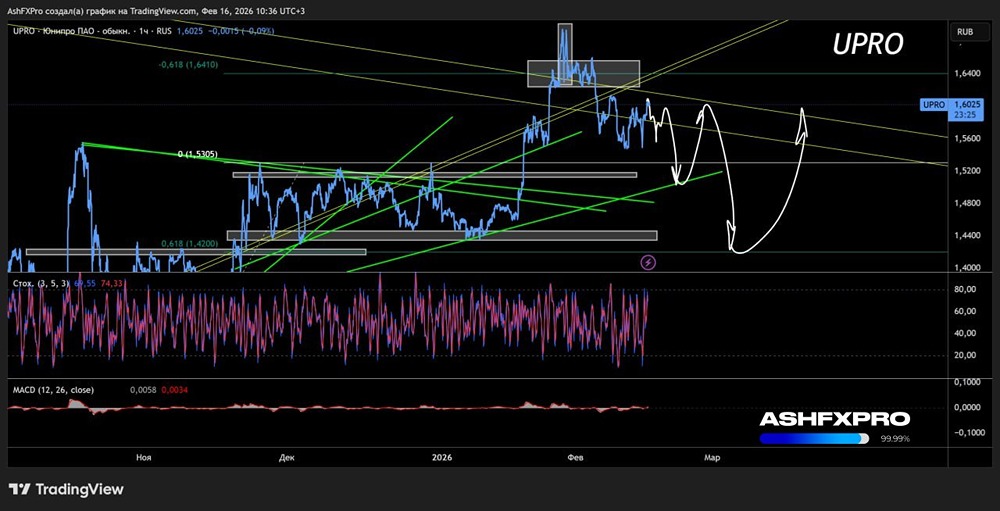Click the TradingView logo
This screenshot has width=1000, height=511.
68,489
